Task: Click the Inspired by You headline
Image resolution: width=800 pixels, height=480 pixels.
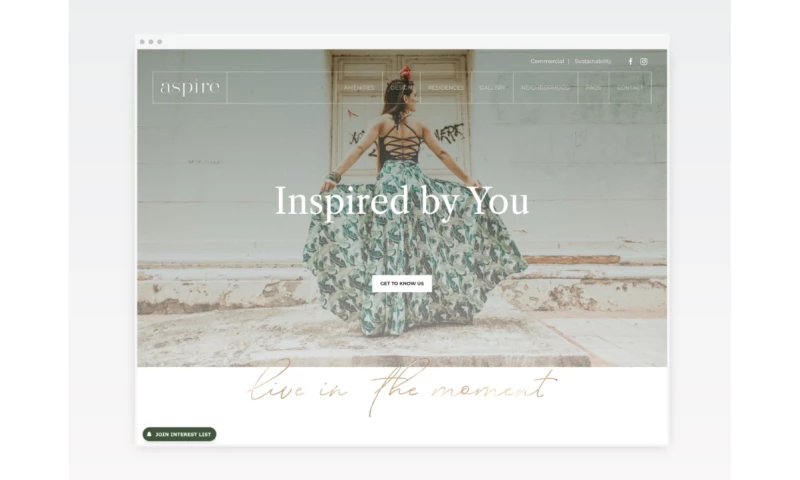Action: pyautogui.click(x=402, y=201)
